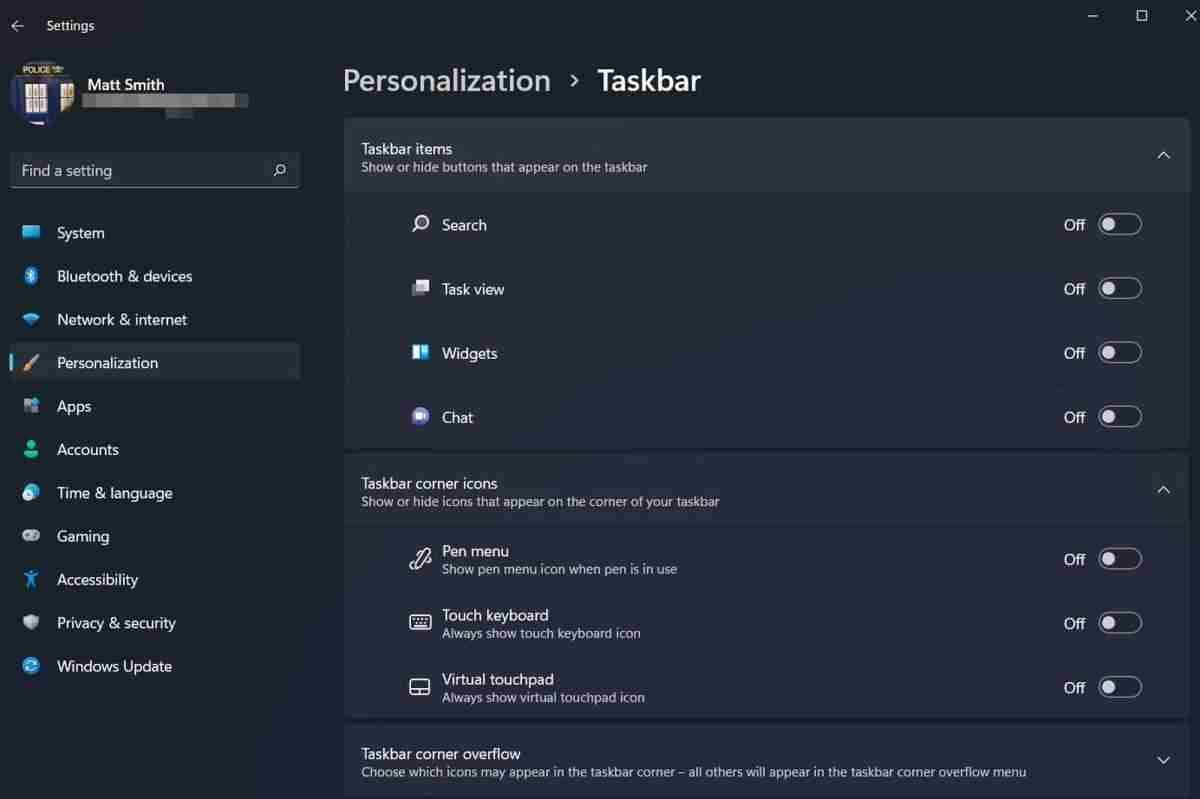Switch on the Touch keyboard toggle
This screenshot has width=1200, height=799.
click(1119, 623)
